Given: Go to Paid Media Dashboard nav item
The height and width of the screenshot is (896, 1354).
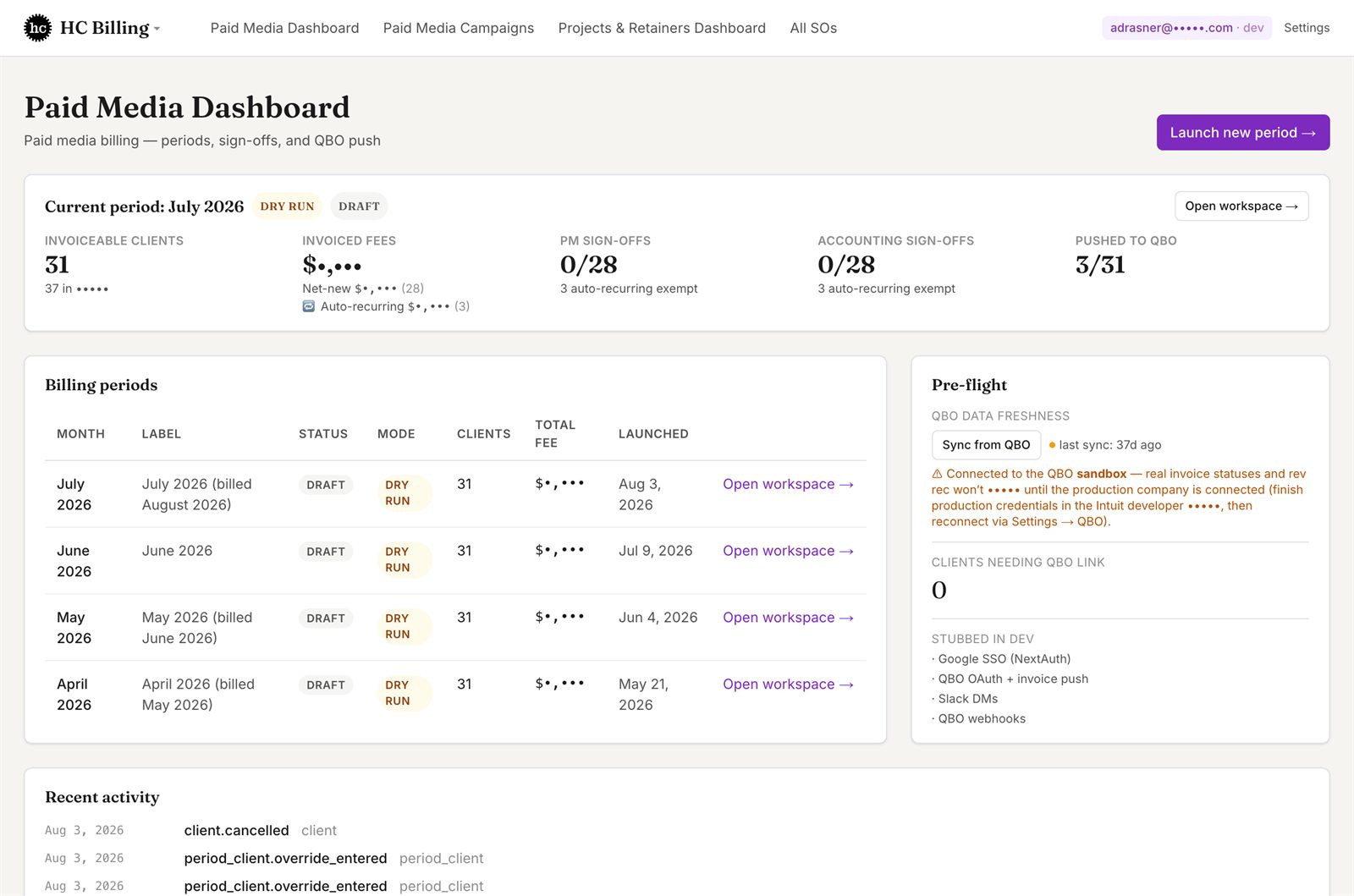Looking at the screenshot, I should point(284,28).
